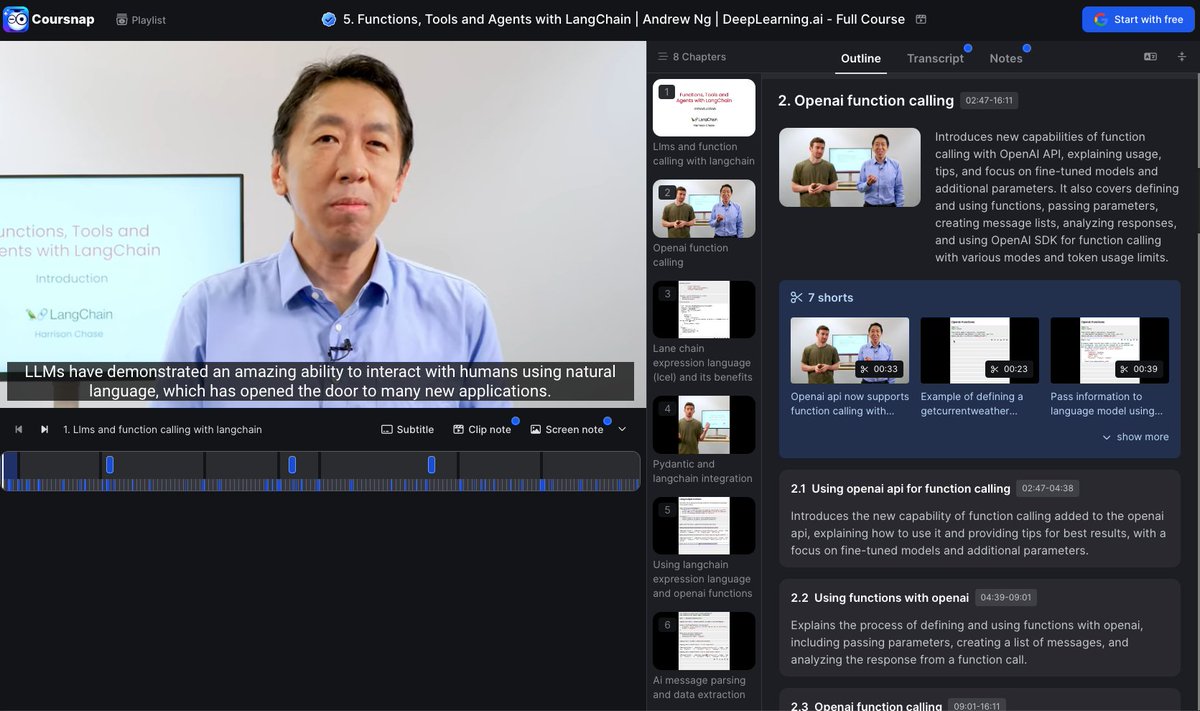1200x711 pixels.
Task: Skip to previous chapter
Action: coord(18,429)
